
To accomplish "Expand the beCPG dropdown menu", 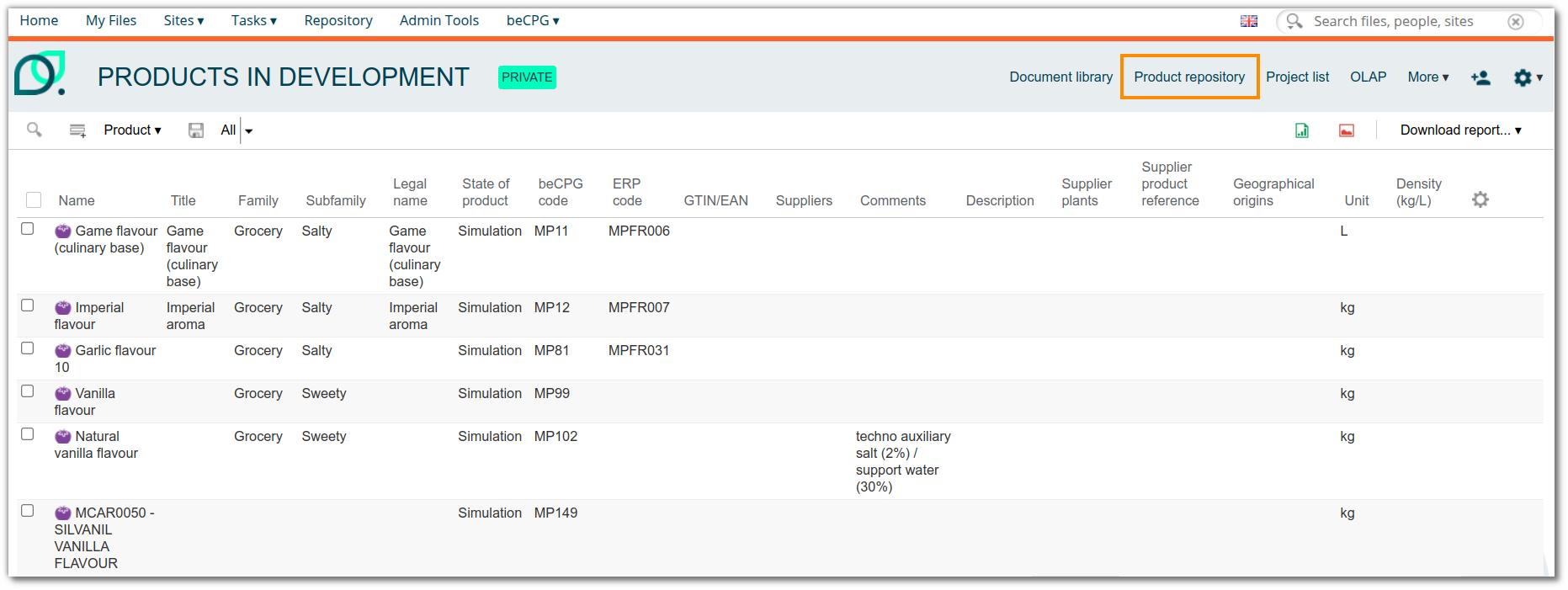I will pyautogui.click(x=533, y=20).
